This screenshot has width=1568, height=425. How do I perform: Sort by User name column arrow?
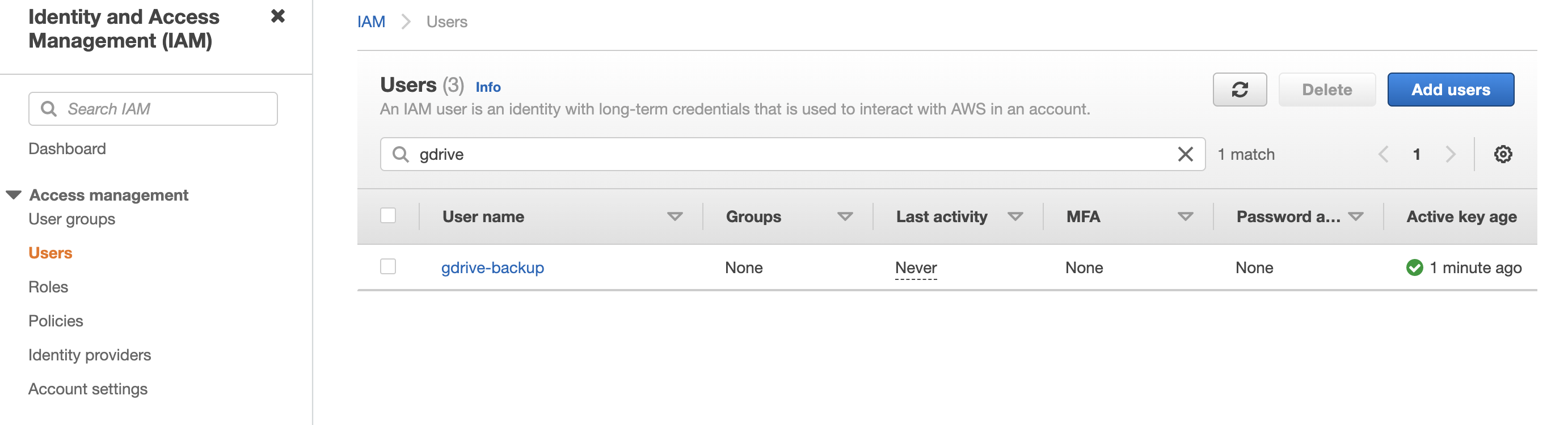click(675, 216)
